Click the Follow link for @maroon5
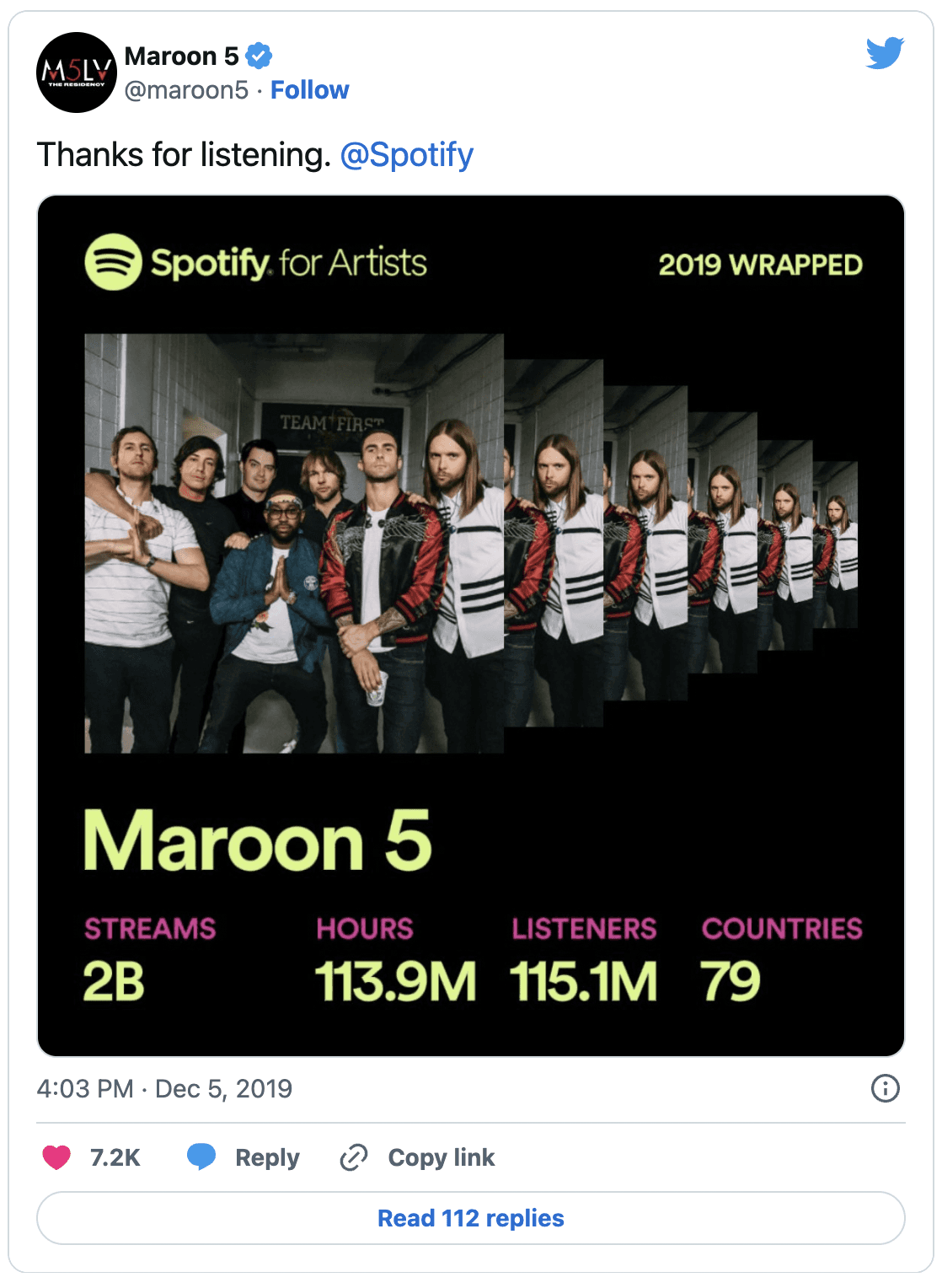The image size is (942, 1288). coord(310,89)
